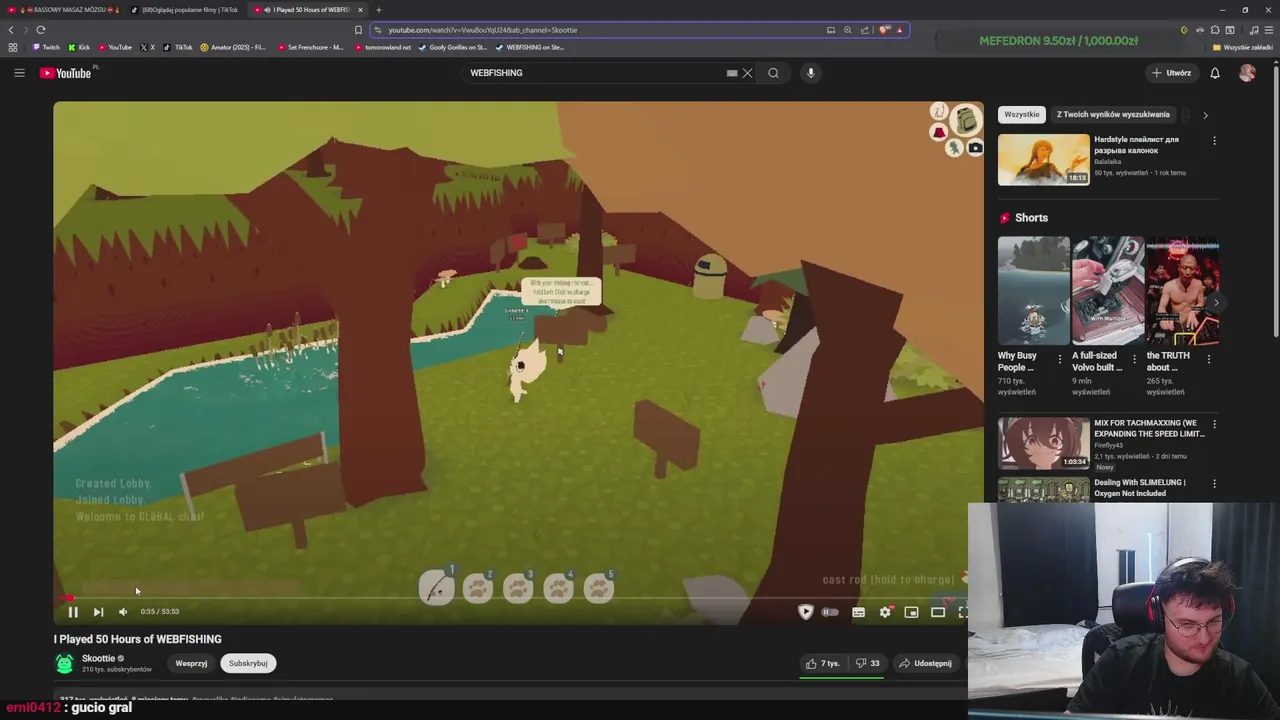Image resolution: width=1280 pixels, height=720 pixels.
Task: Open the Twitch bookmark
Action: 46,47
